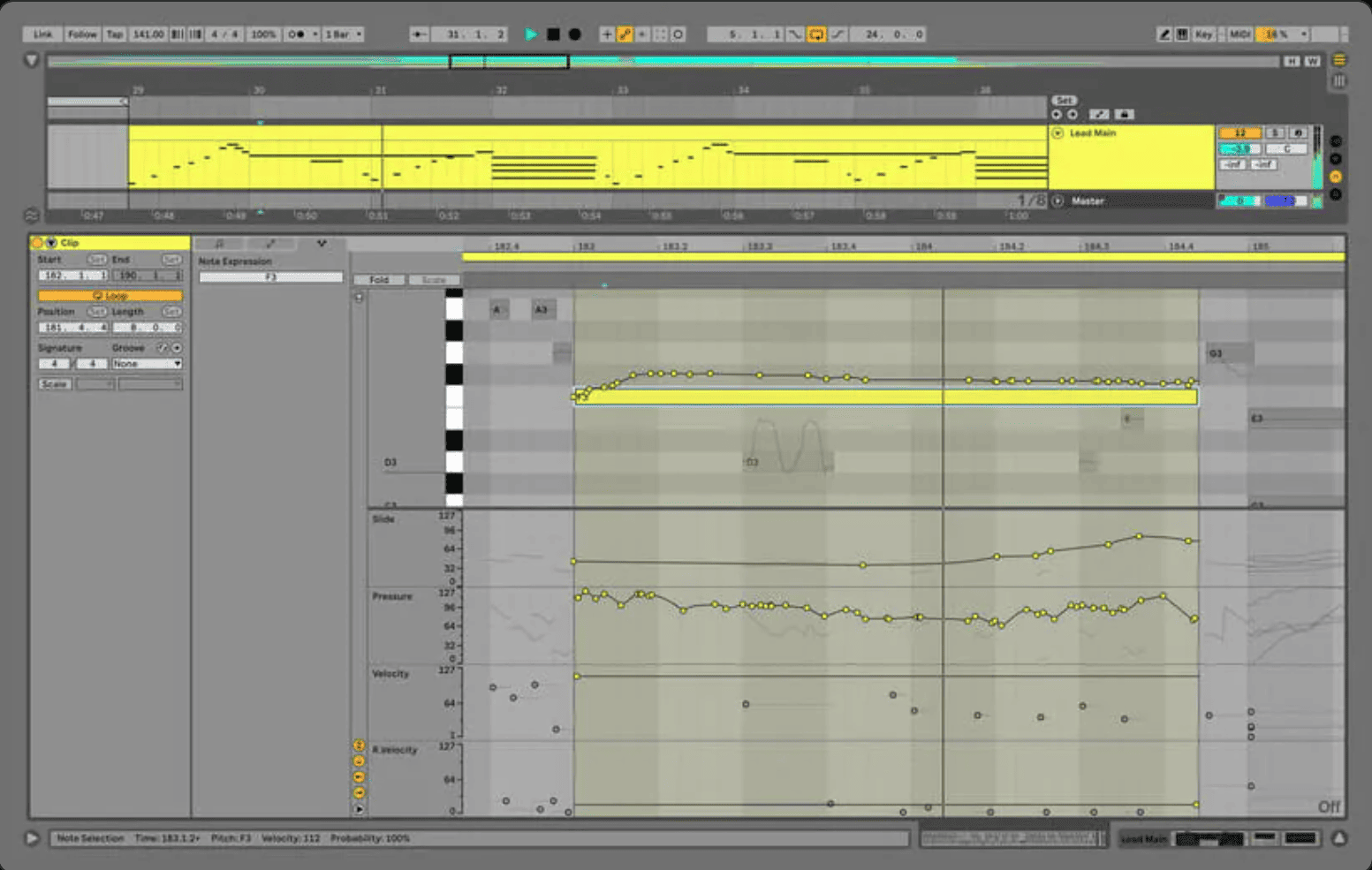Solo the Lead Main track

pos(1274,132)
